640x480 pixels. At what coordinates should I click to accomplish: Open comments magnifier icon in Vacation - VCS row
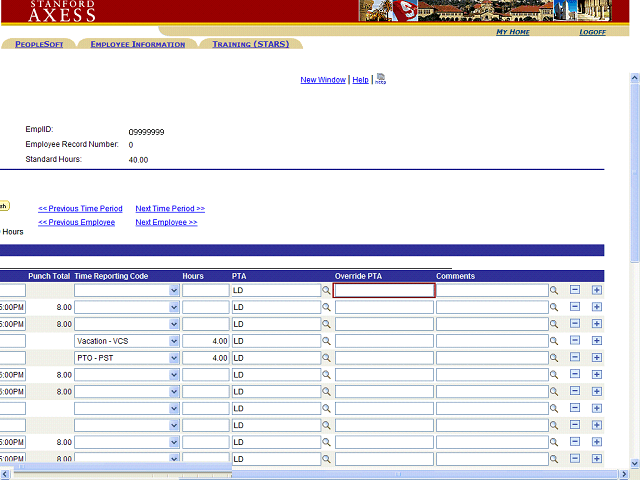[554, 341]
